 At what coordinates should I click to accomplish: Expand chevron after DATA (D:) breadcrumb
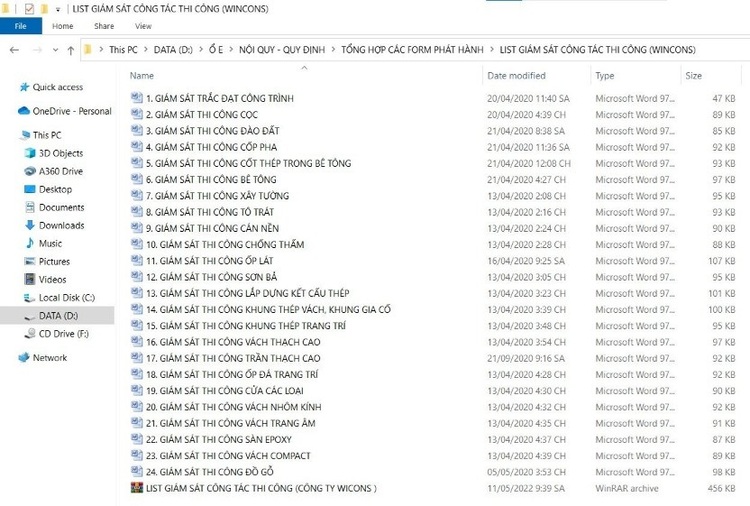(x=201, y=49)
